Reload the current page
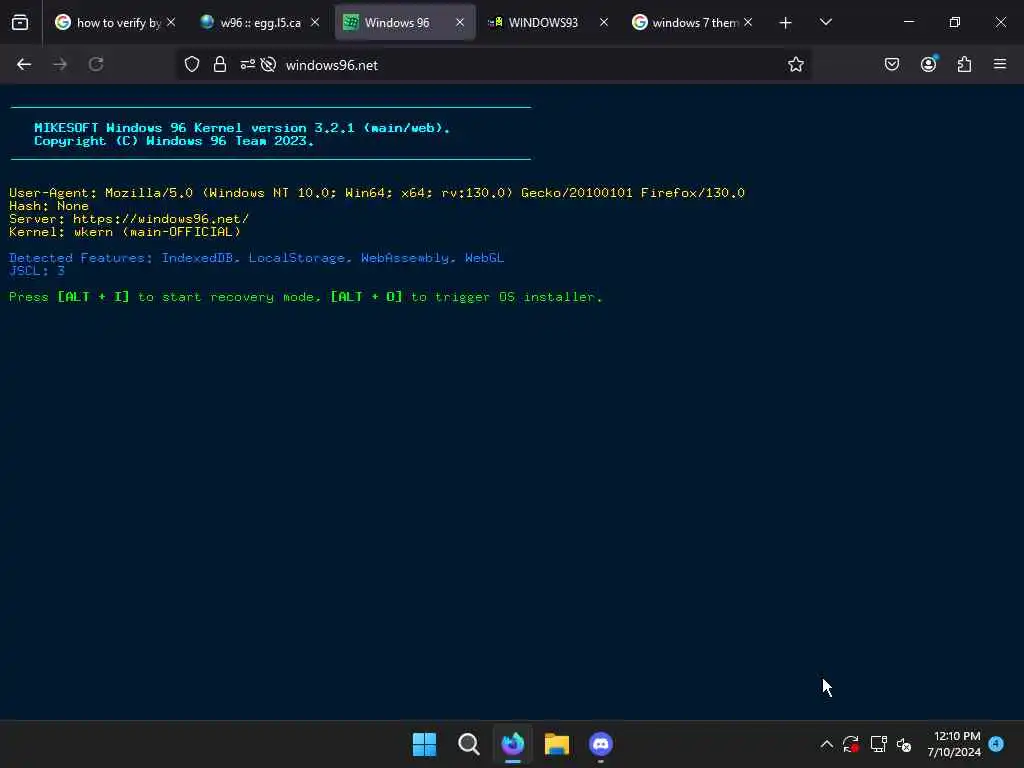 click(96, 64)
